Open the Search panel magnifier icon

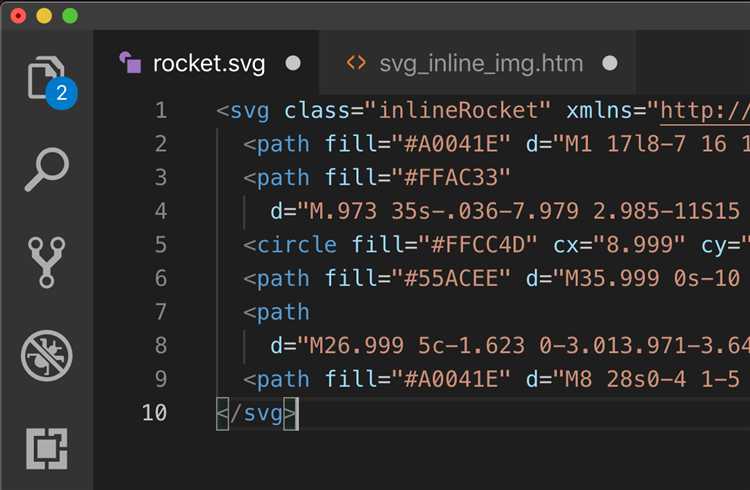47,170
